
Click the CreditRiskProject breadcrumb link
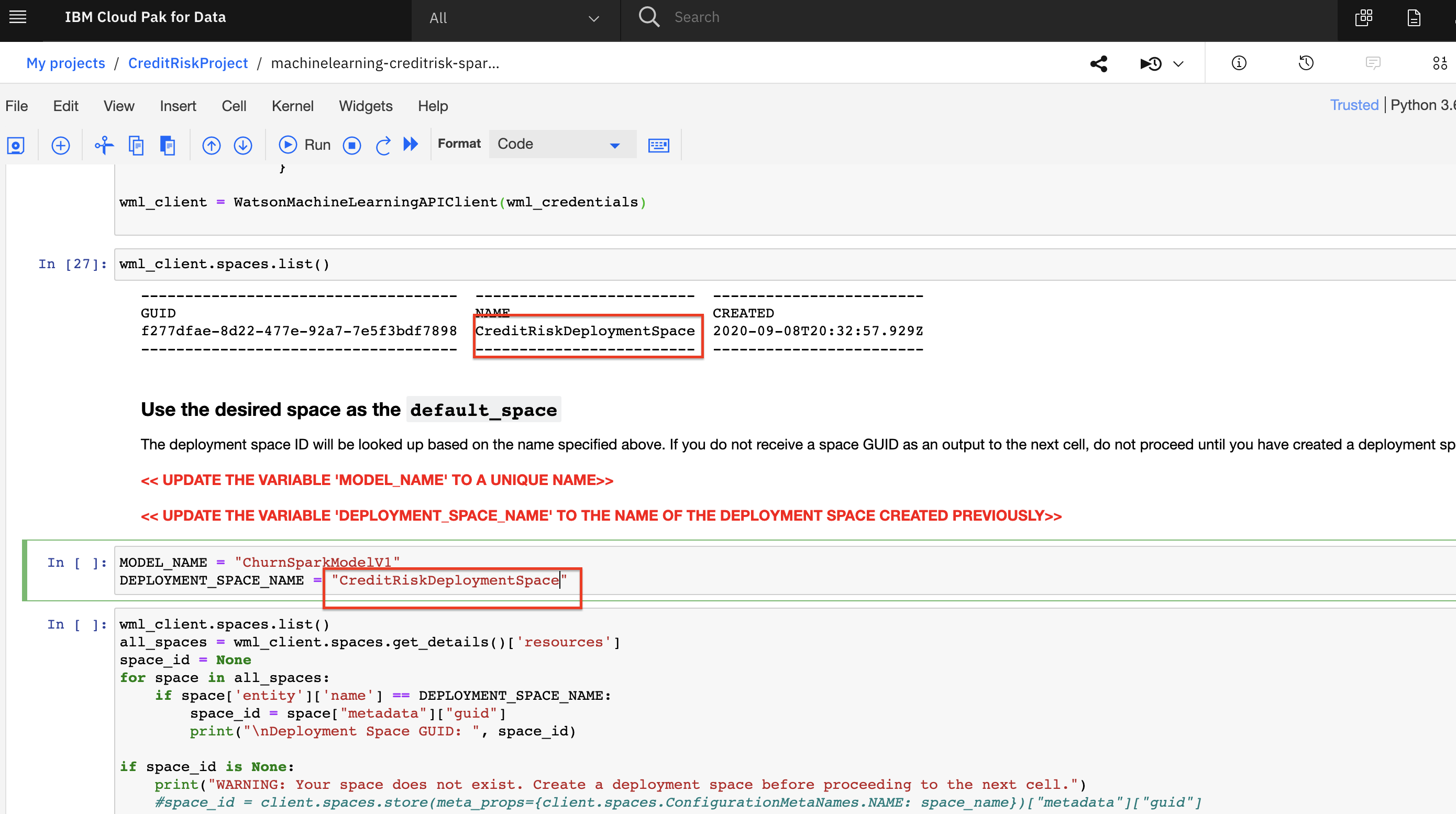[x=189, y=63]
